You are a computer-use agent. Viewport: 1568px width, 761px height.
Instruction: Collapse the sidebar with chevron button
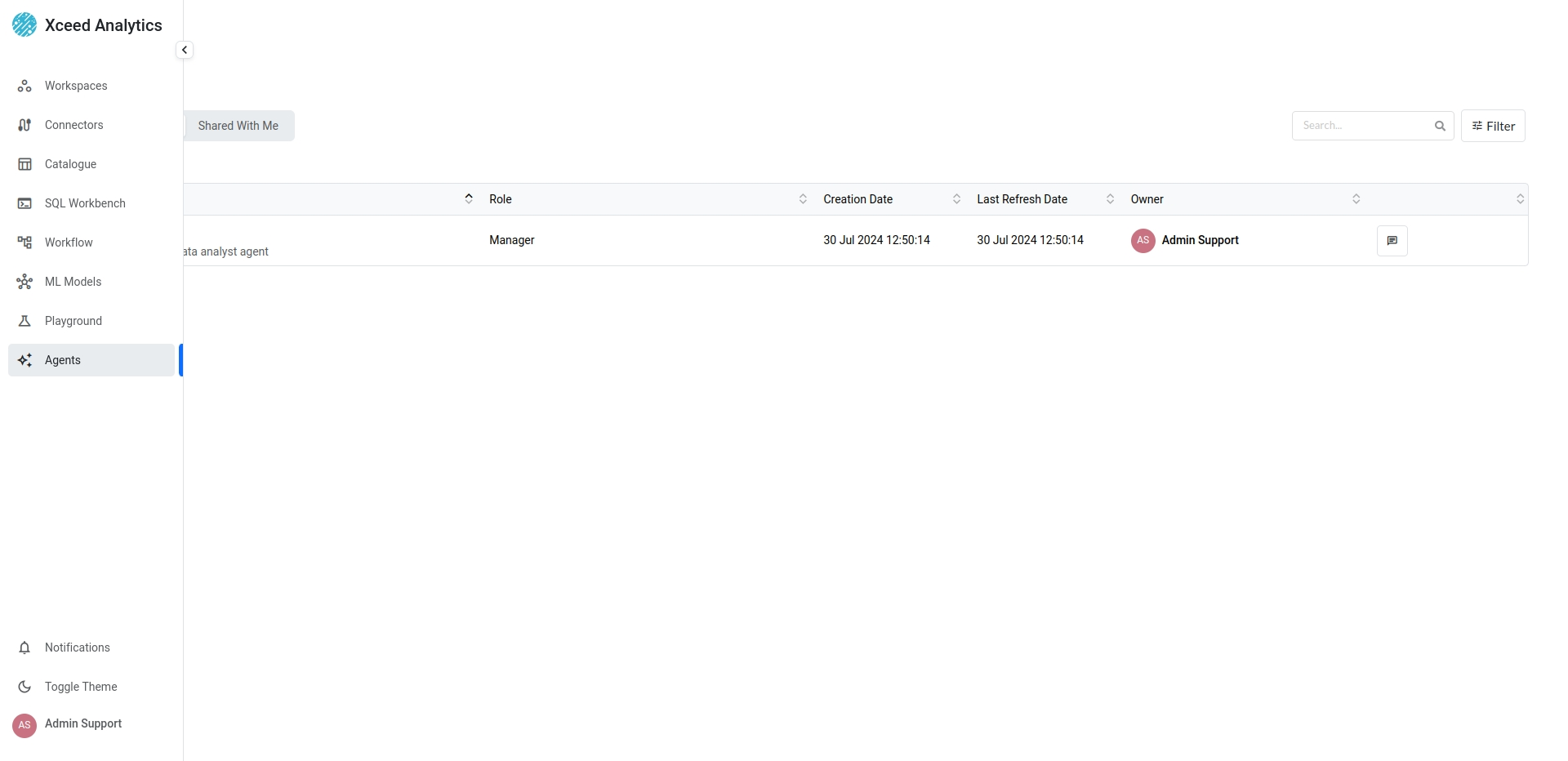tap(185, 50)
